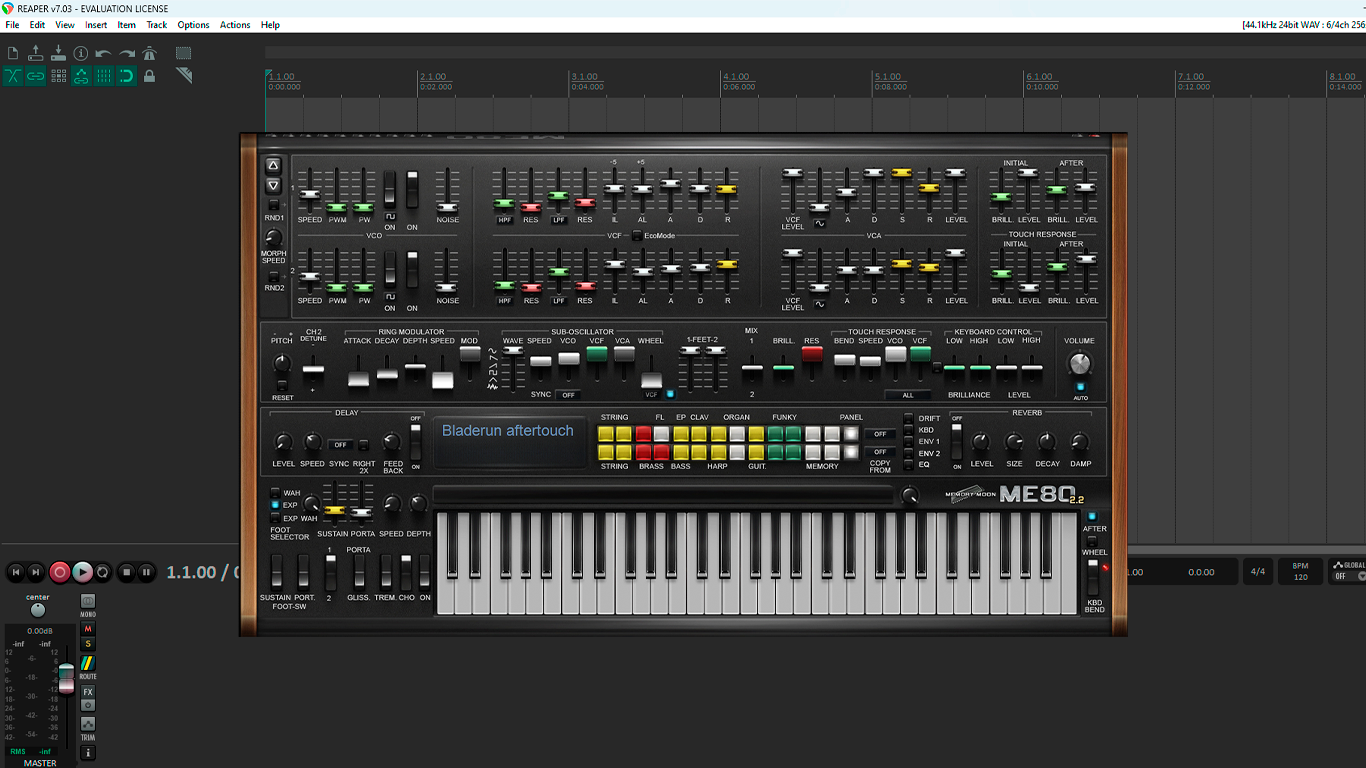Select EXP WAH in foot selector

tap(275, 518)
